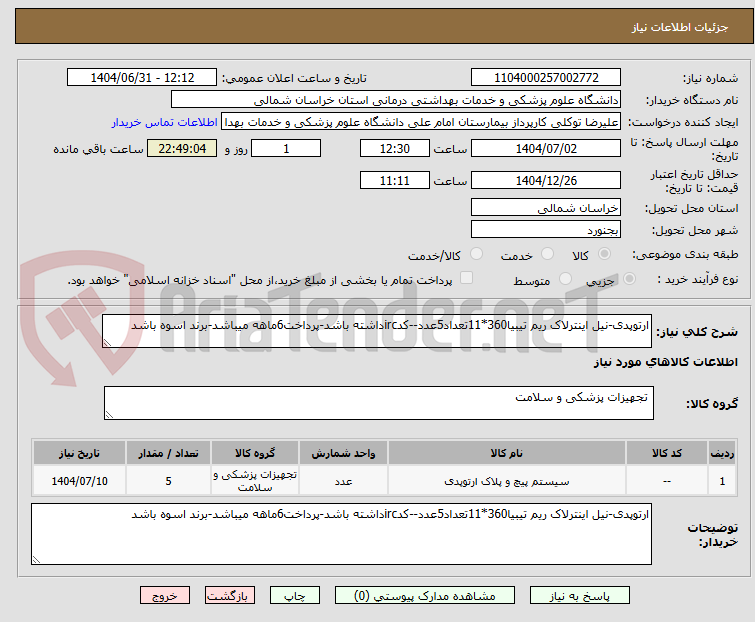Click the گروه کالا text area
Image resolution: width=755 pixels, height=622 pixels.
[x=378, y=403]
